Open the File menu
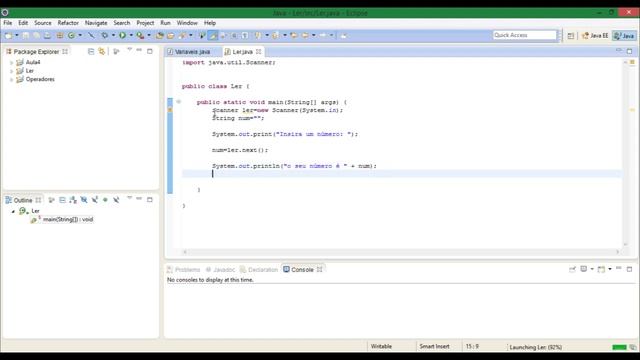Viewport: 640px width, 360px height. [8, 23]
